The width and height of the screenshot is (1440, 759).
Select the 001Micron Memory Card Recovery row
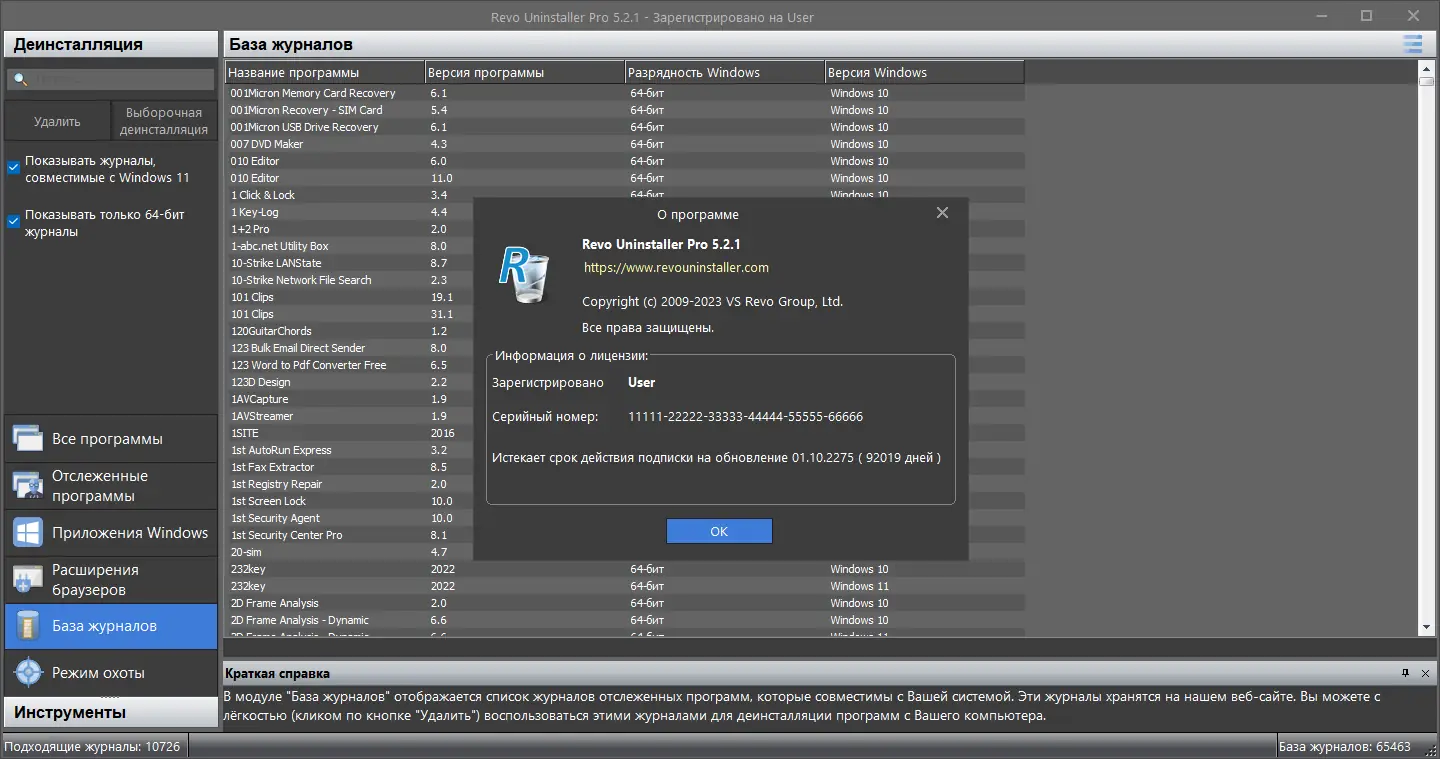pos(625,93)
